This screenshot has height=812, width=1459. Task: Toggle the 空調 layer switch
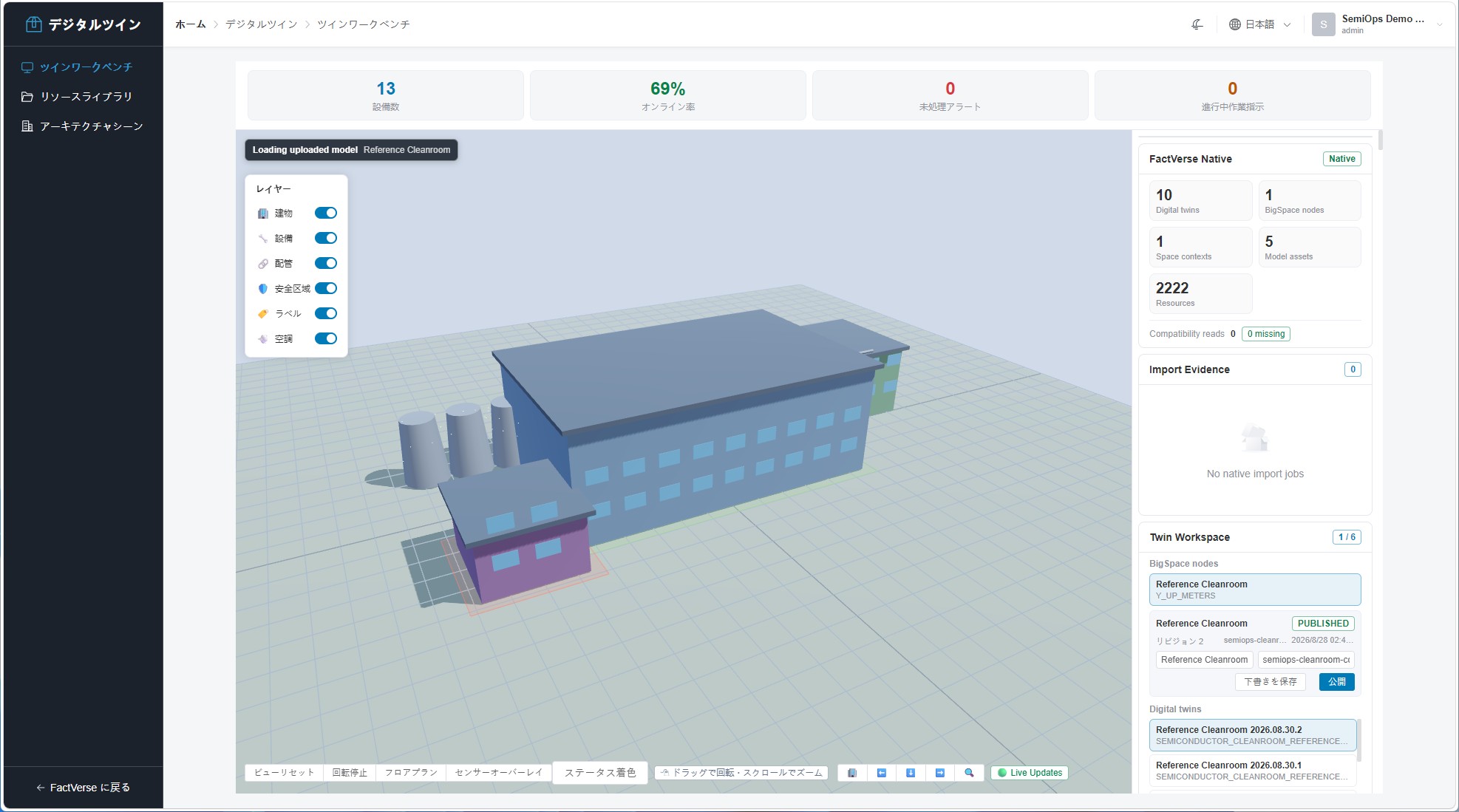coord(326,338)
